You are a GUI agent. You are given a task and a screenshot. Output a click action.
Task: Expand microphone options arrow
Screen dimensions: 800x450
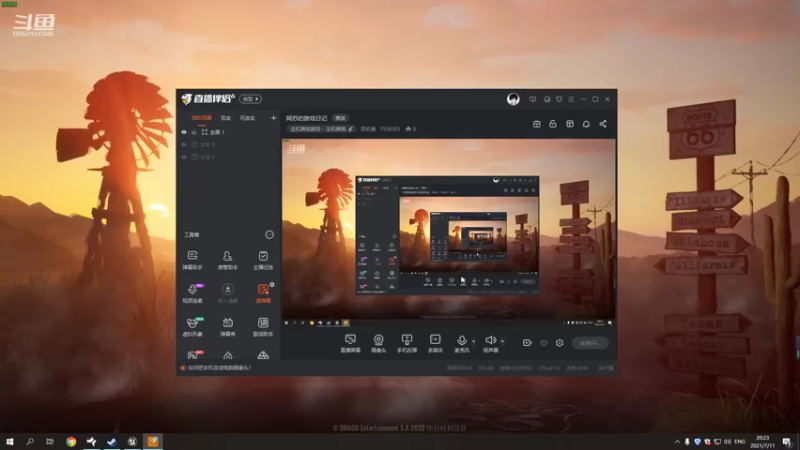coord(473,341)
